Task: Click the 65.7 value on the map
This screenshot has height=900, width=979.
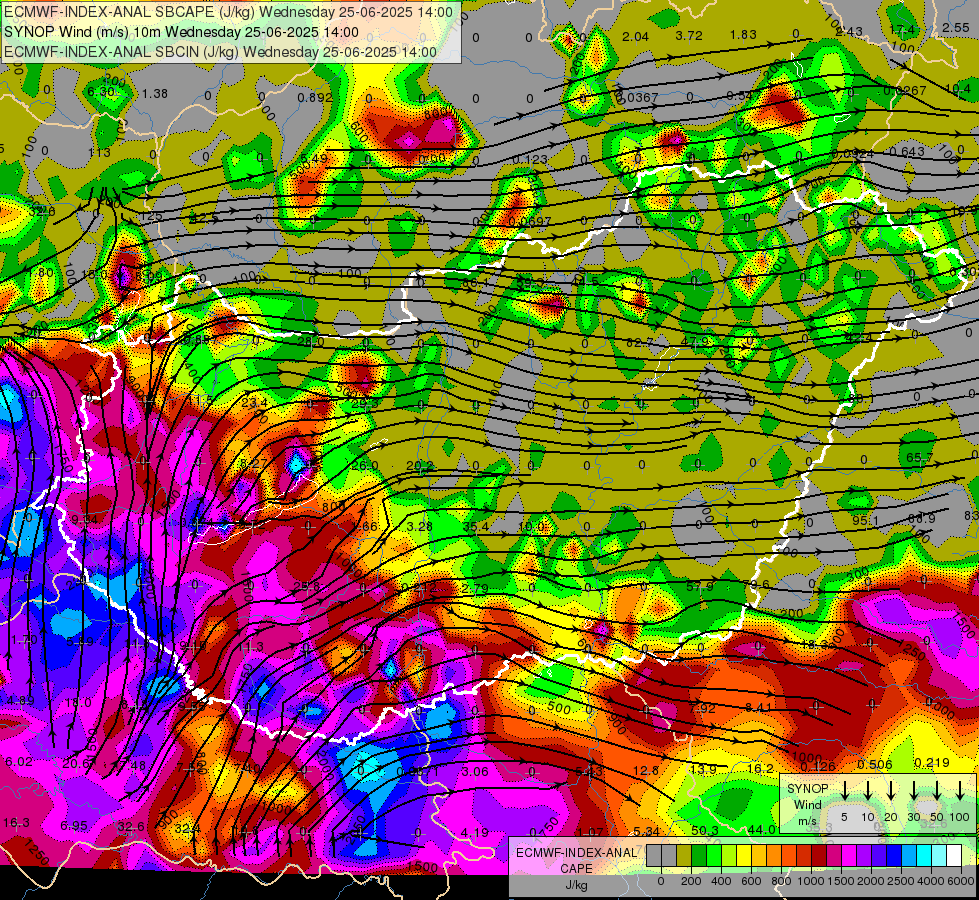Action: click(919, 458)
